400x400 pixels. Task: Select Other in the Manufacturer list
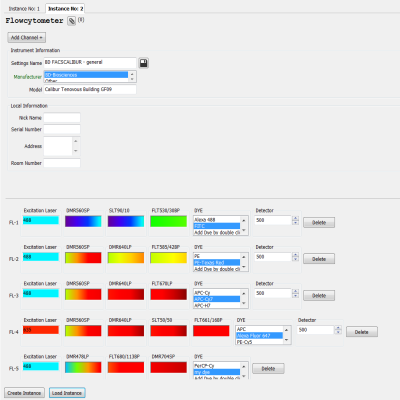coord(86,81)
